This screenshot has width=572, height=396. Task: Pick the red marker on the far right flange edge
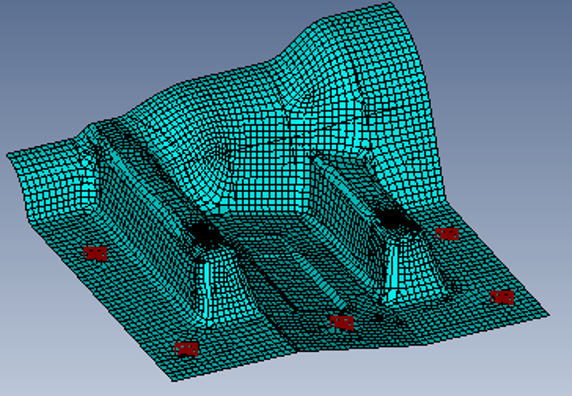tap(502, 298)
